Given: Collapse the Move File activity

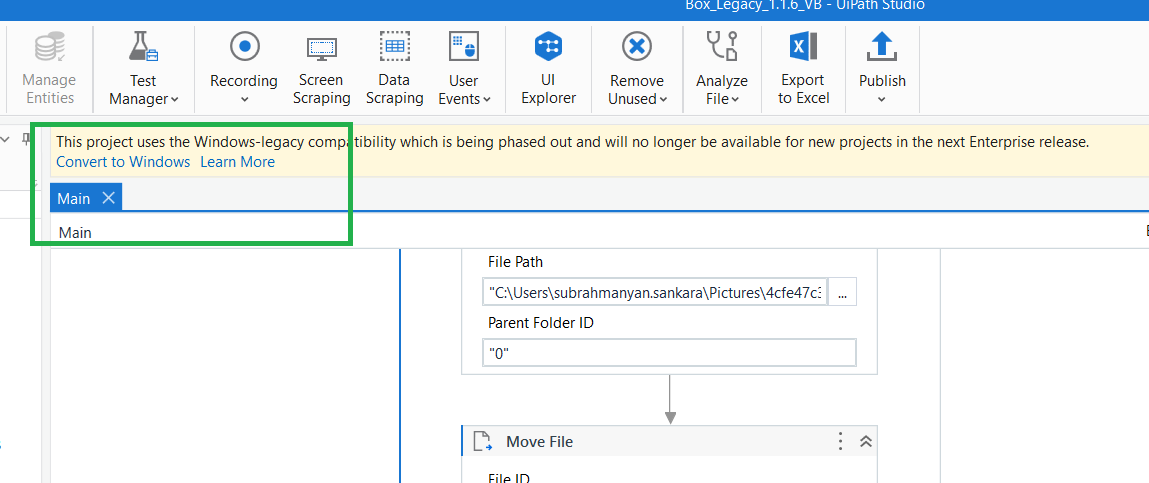Looking at the screenshot, I should point(865,441).
